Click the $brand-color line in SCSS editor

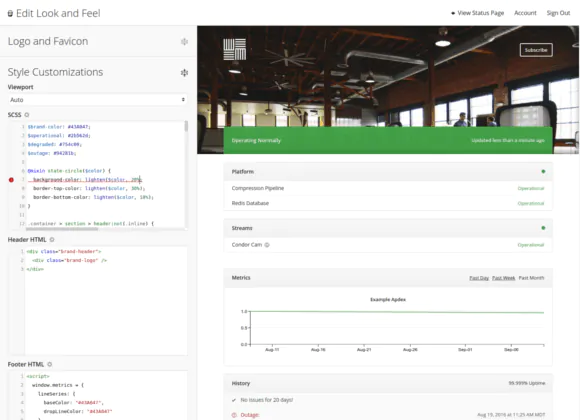tap(59, 127)
